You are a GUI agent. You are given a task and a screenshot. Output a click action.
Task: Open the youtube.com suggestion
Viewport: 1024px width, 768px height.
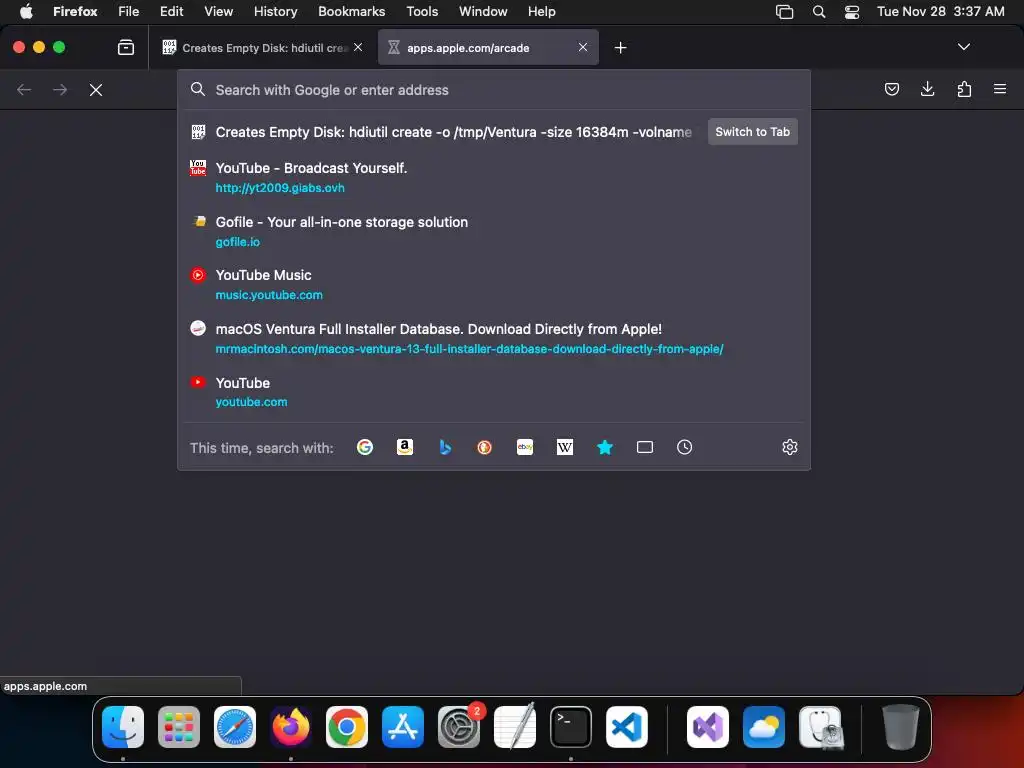(494, 392)
